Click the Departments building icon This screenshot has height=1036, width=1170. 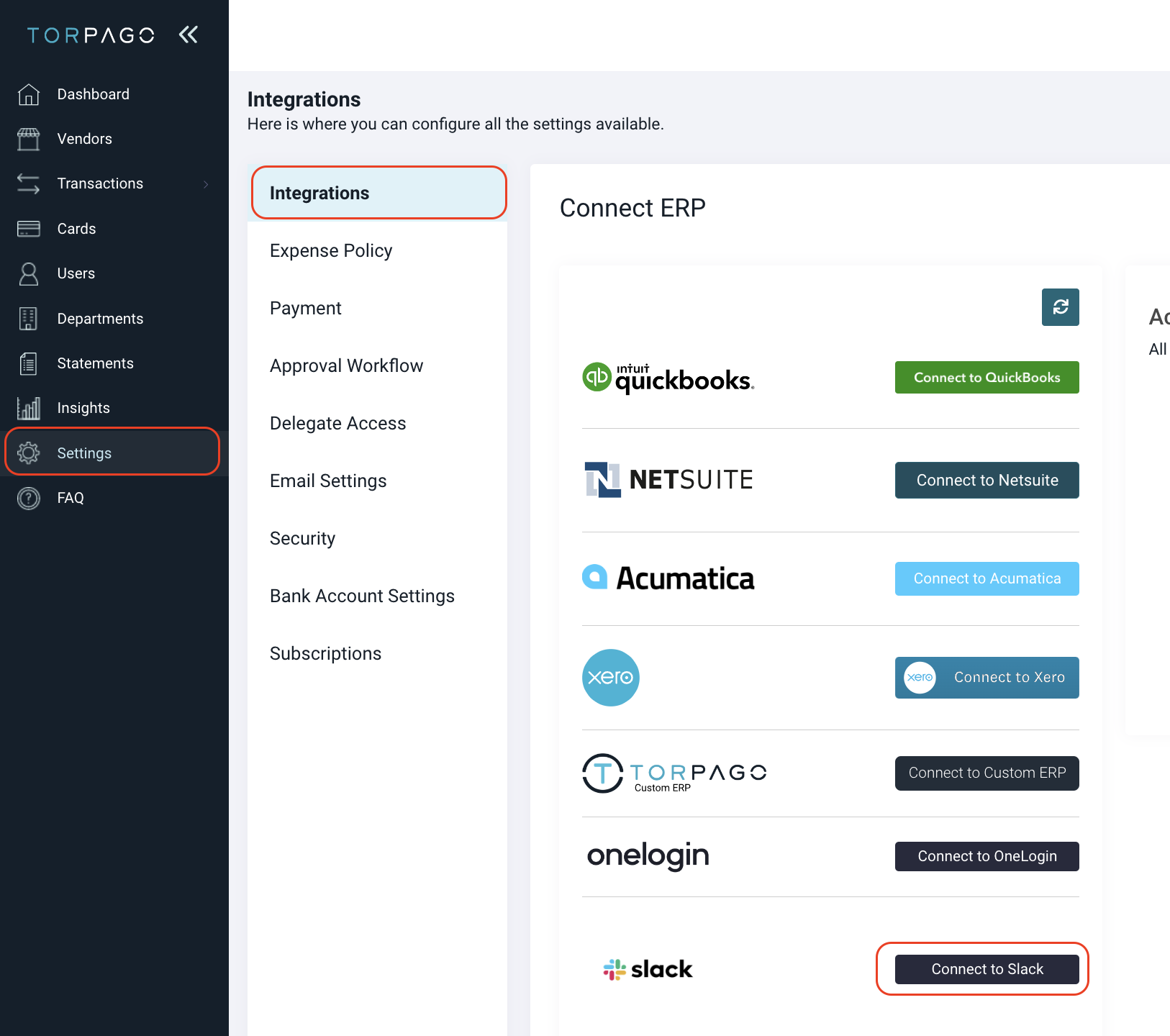(x=29, y=319)
